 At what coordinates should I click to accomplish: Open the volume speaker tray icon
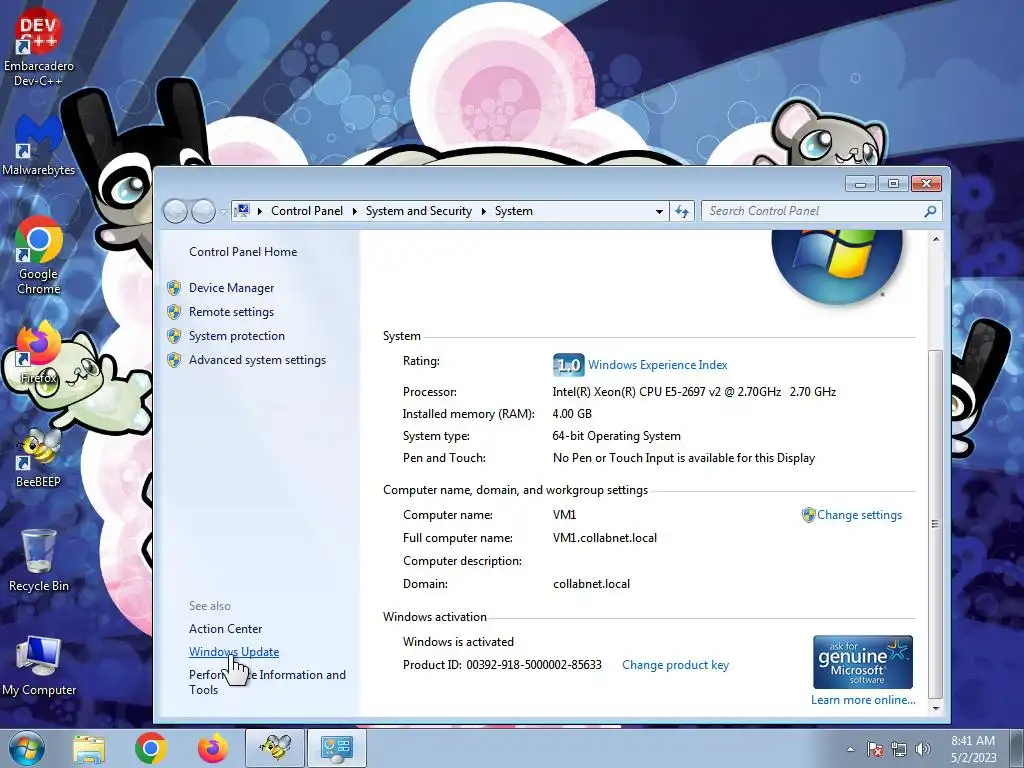coord(923,749)
